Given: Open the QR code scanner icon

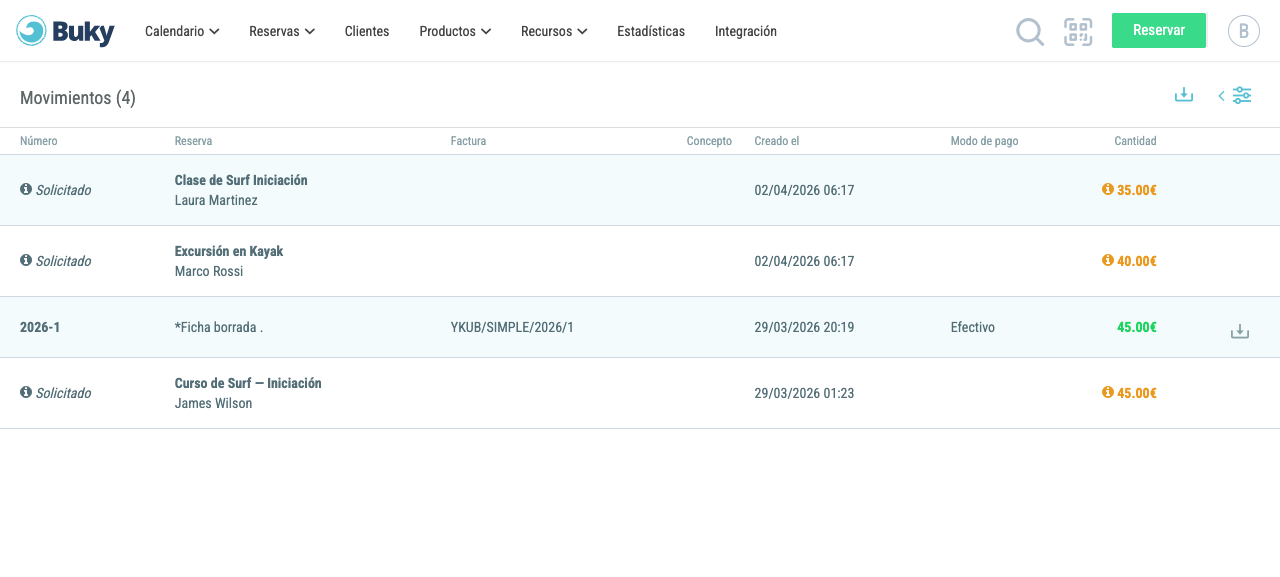Looking at the screenshot, I should point(1078,32).
